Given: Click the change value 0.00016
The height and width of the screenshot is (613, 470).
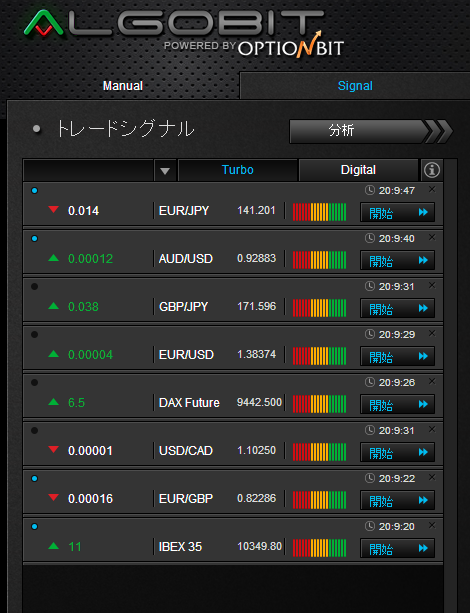Looking at the screenshot, I should click(90, 499).
